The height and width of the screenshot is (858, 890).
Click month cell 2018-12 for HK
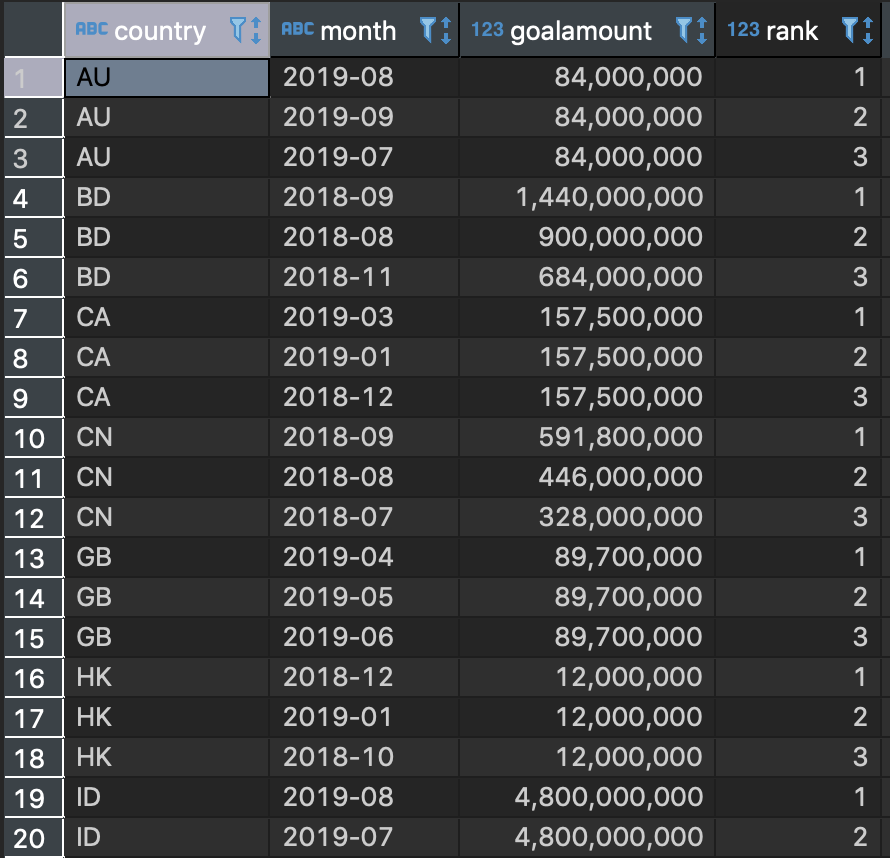click(x=364, y=678)
